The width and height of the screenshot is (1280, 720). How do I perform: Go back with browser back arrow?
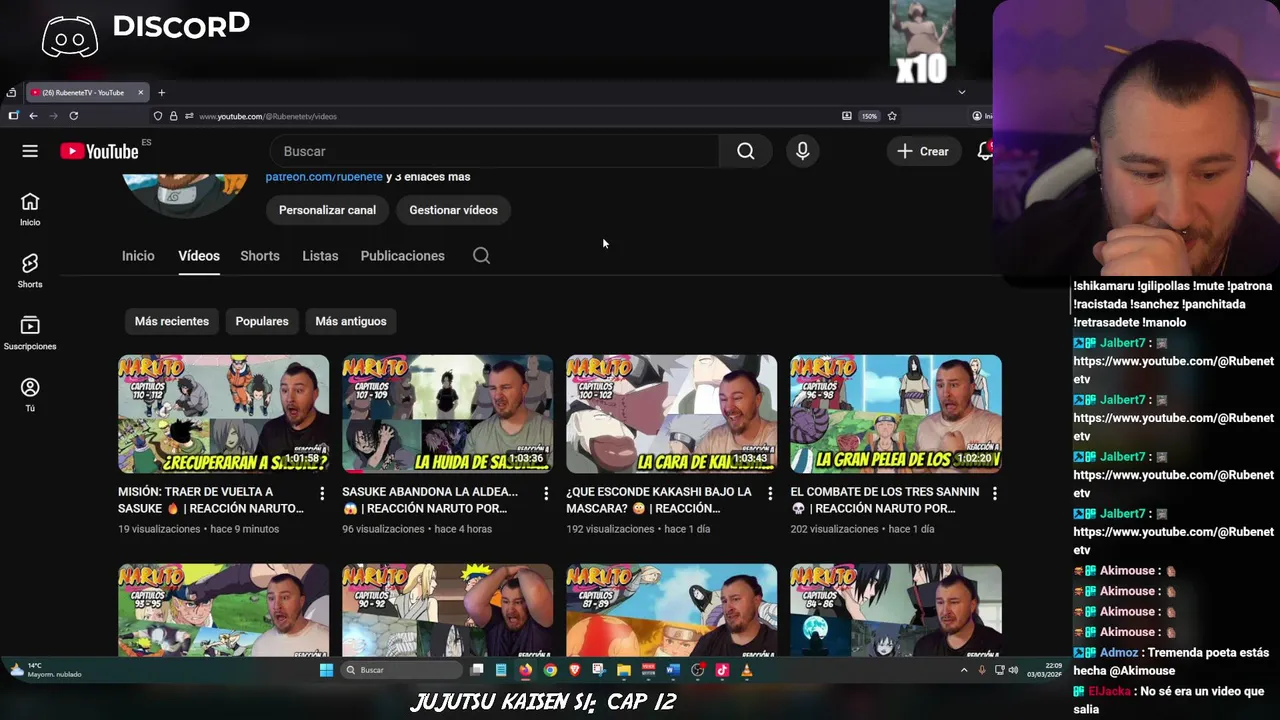pos(33,116)
